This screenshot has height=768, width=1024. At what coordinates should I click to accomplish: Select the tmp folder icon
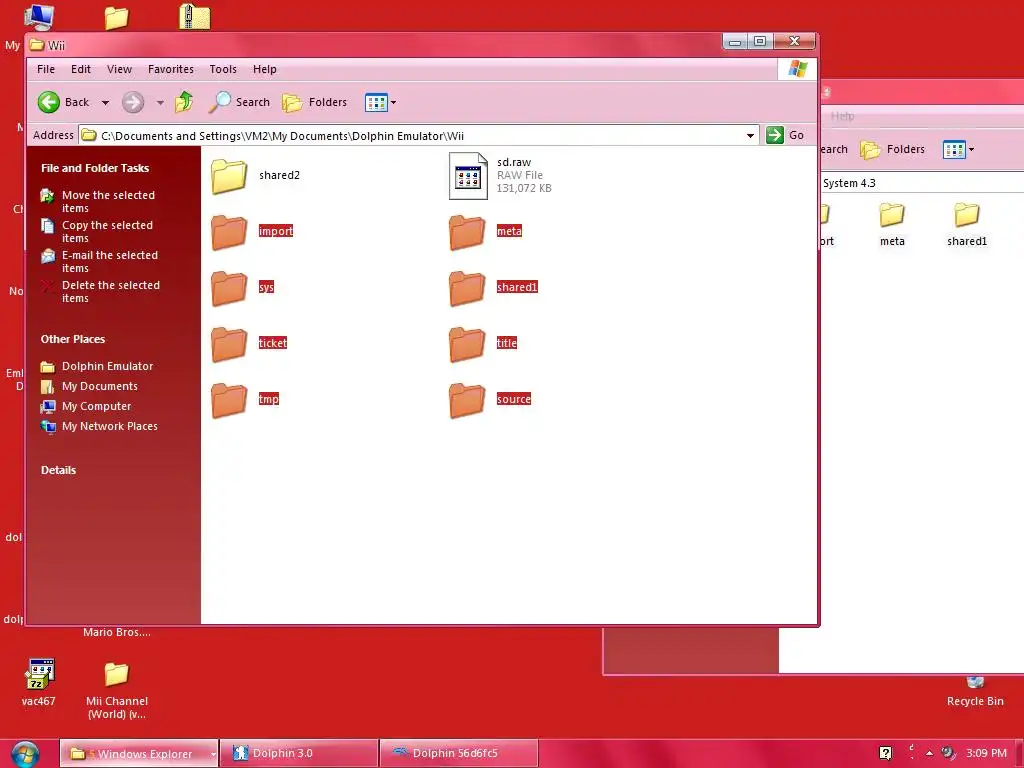(229, 400)
